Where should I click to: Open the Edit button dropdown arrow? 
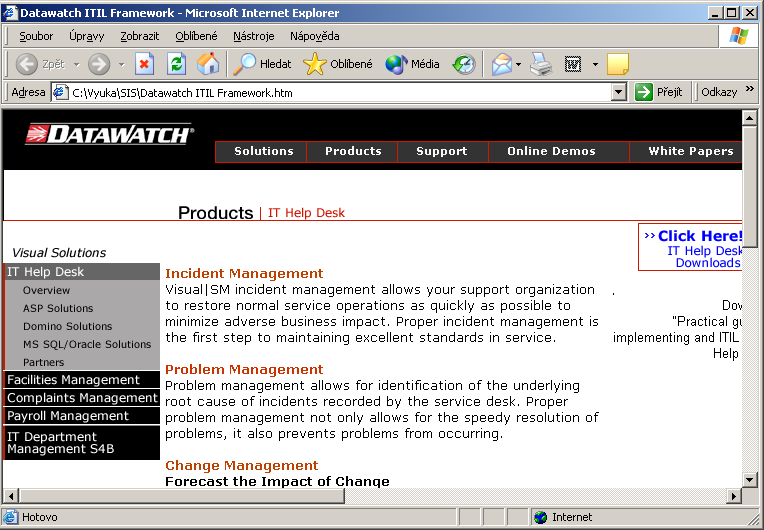click(595, 64)
